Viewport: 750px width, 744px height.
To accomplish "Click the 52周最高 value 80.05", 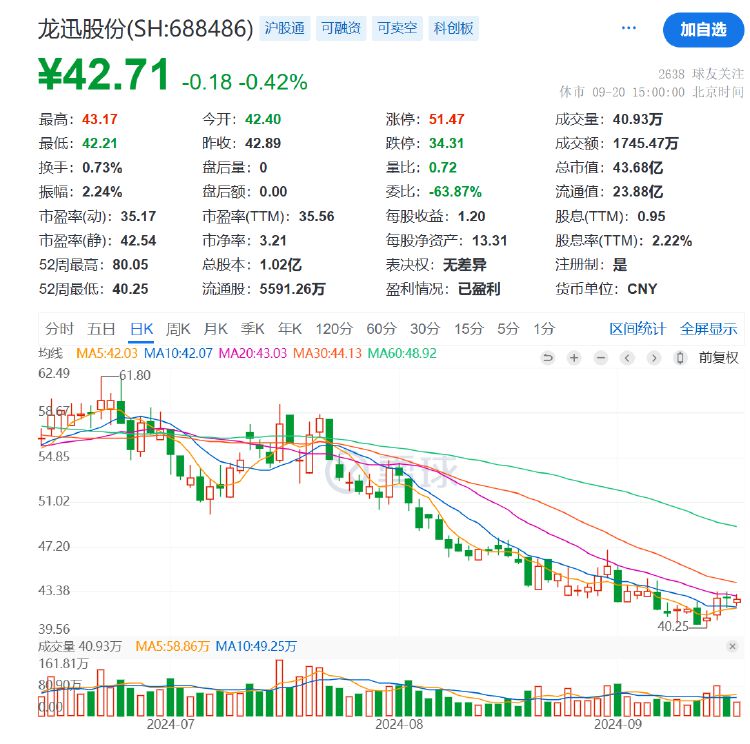I will 130,265.
